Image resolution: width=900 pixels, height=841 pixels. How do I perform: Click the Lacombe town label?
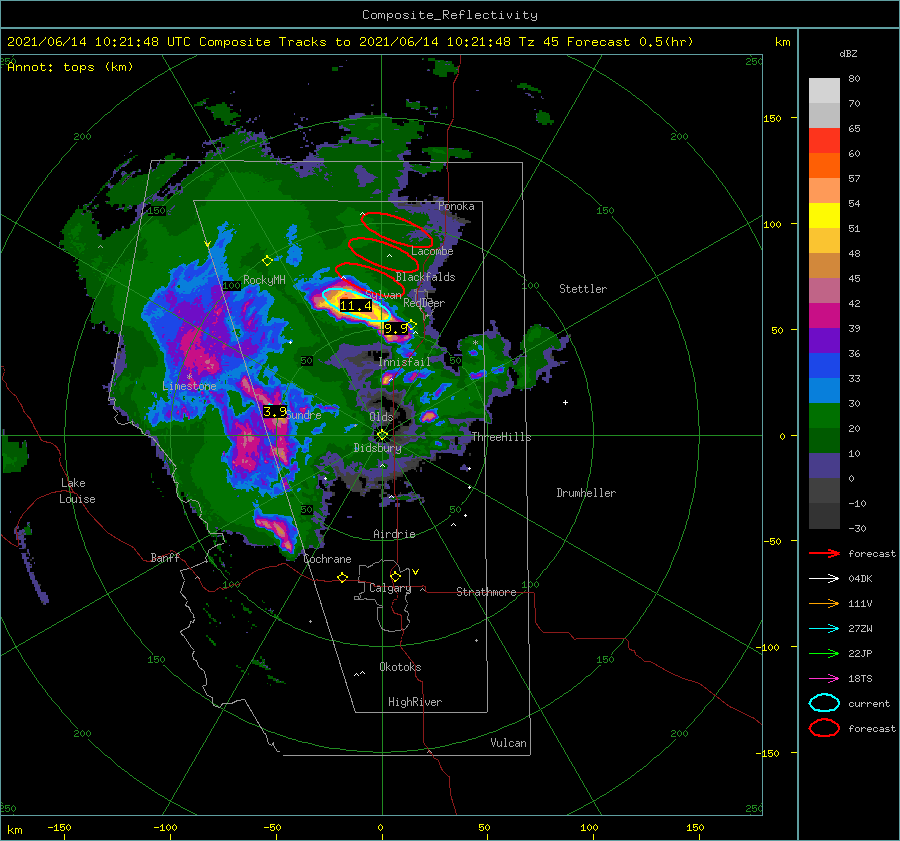click(x=432, y=251)
